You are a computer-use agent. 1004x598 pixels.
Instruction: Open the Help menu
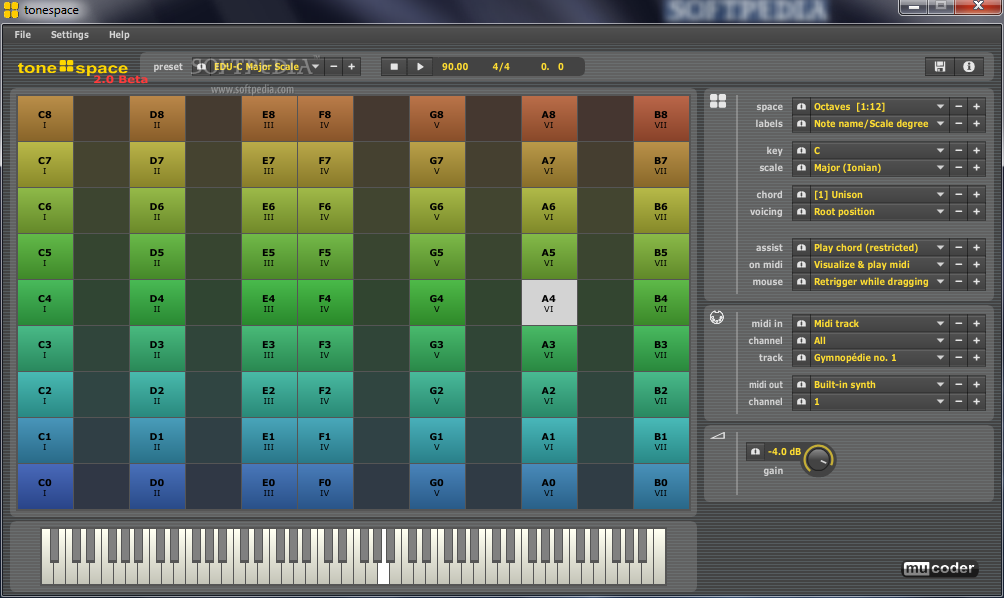pos(119,35)
